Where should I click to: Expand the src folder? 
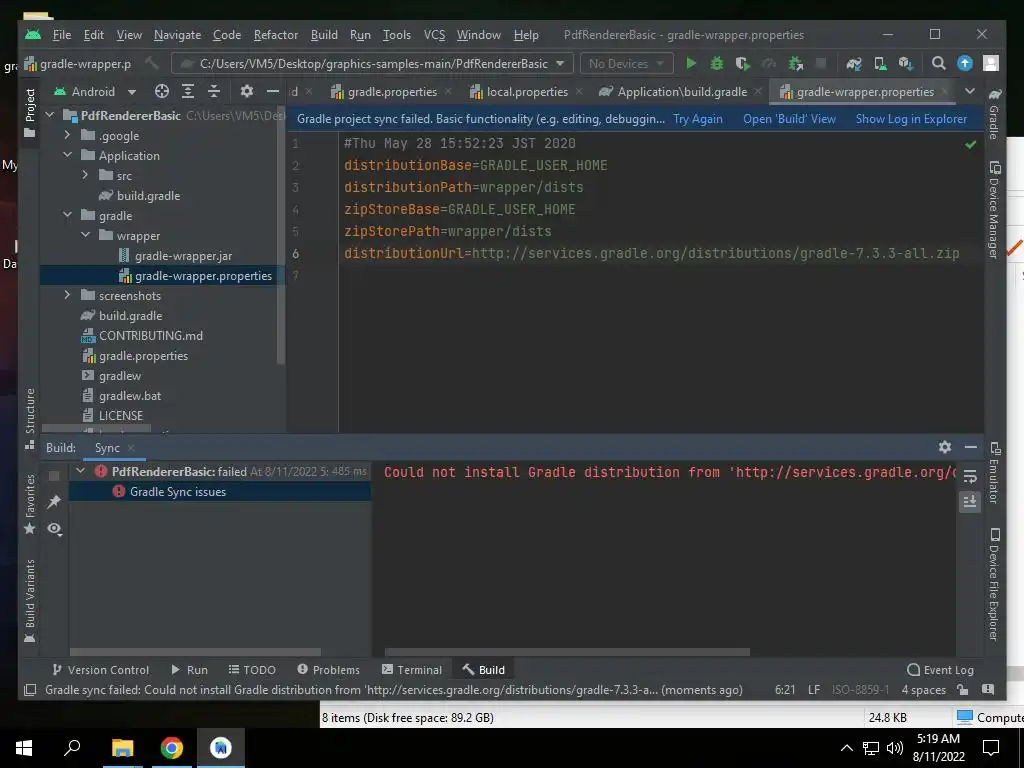tap(86, 175)
